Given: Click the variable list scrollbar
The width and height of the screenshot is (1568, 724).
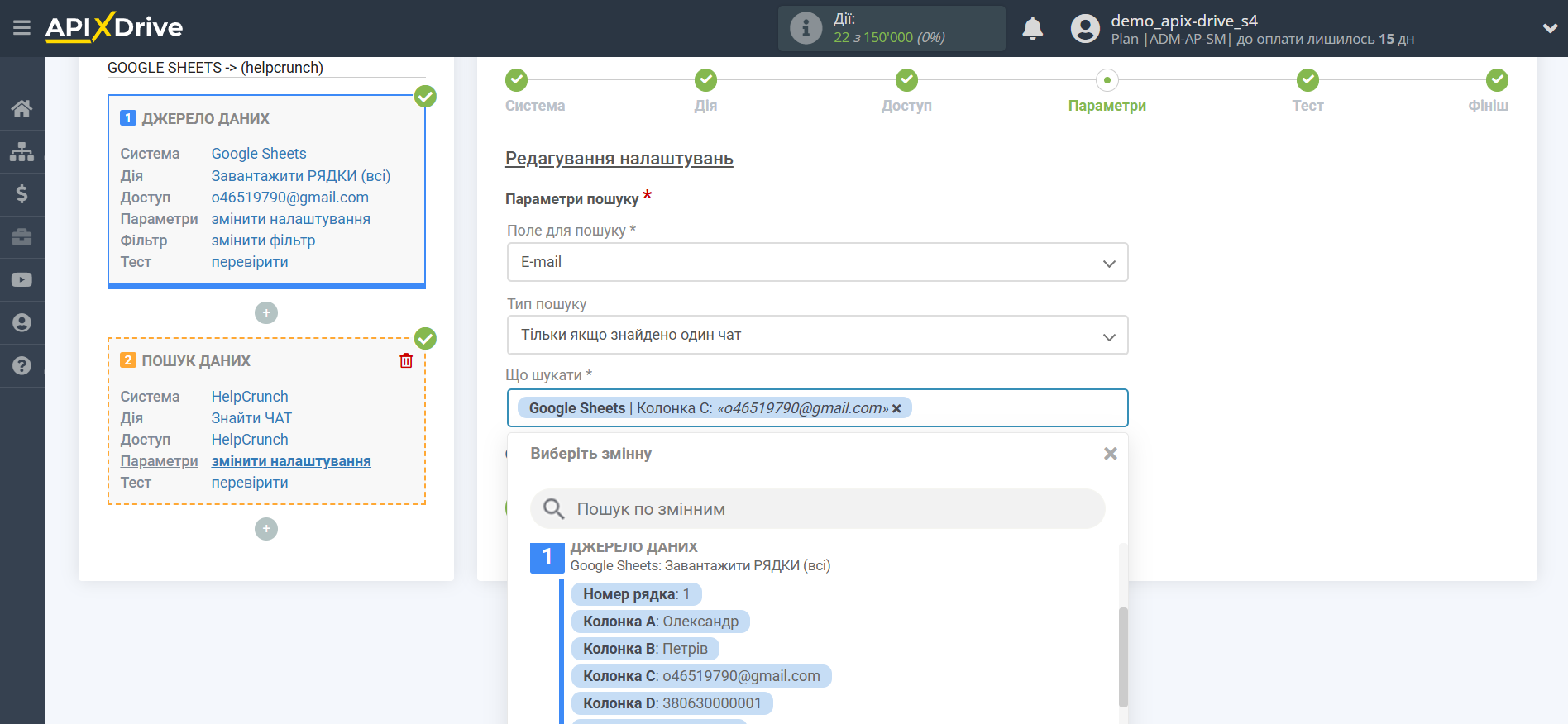Looking at the screenshot, I should [1123, 657].
